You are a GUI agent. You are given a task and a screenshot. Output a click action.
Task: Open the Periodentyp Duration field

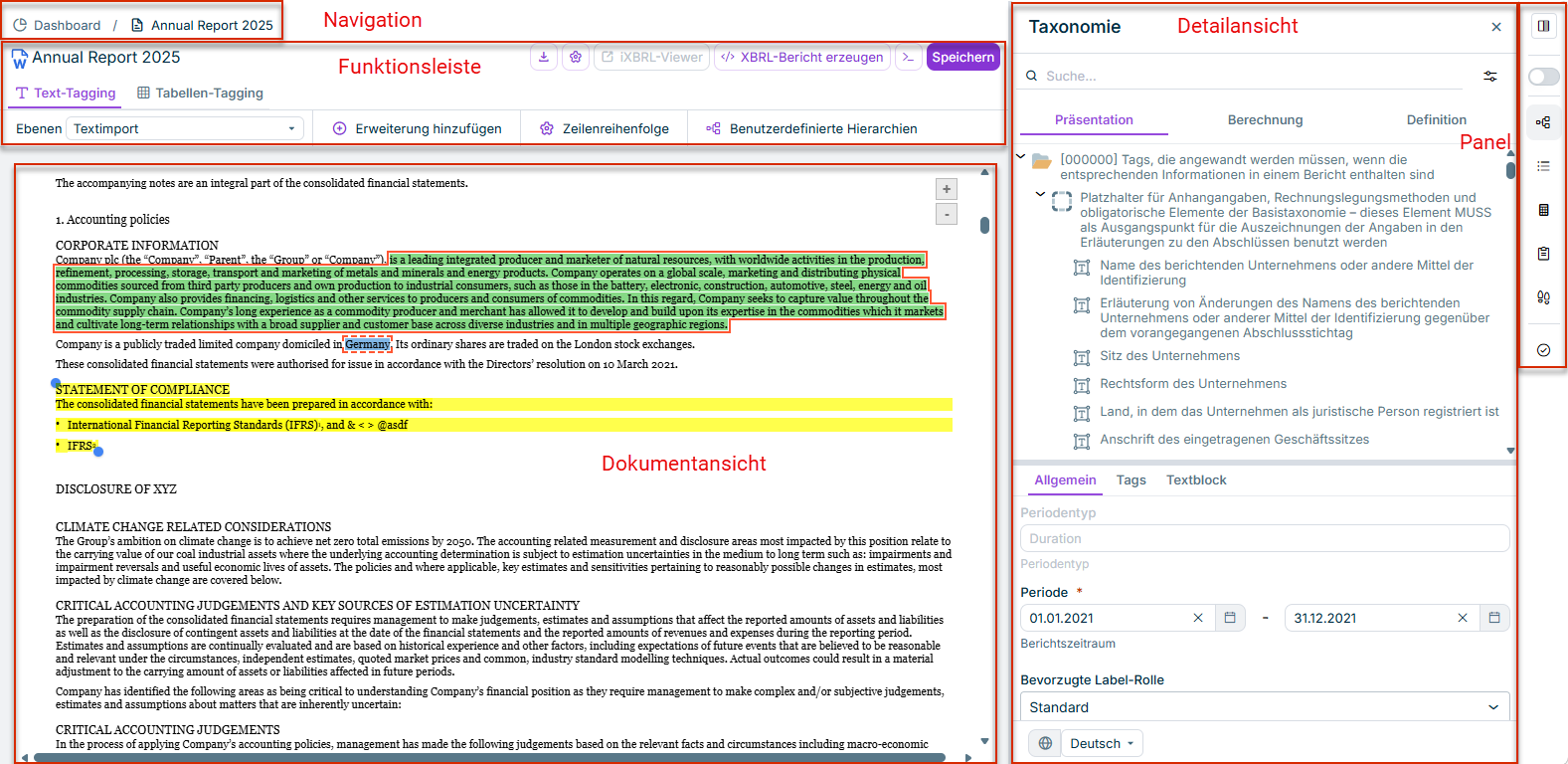tap(1265, 538)
